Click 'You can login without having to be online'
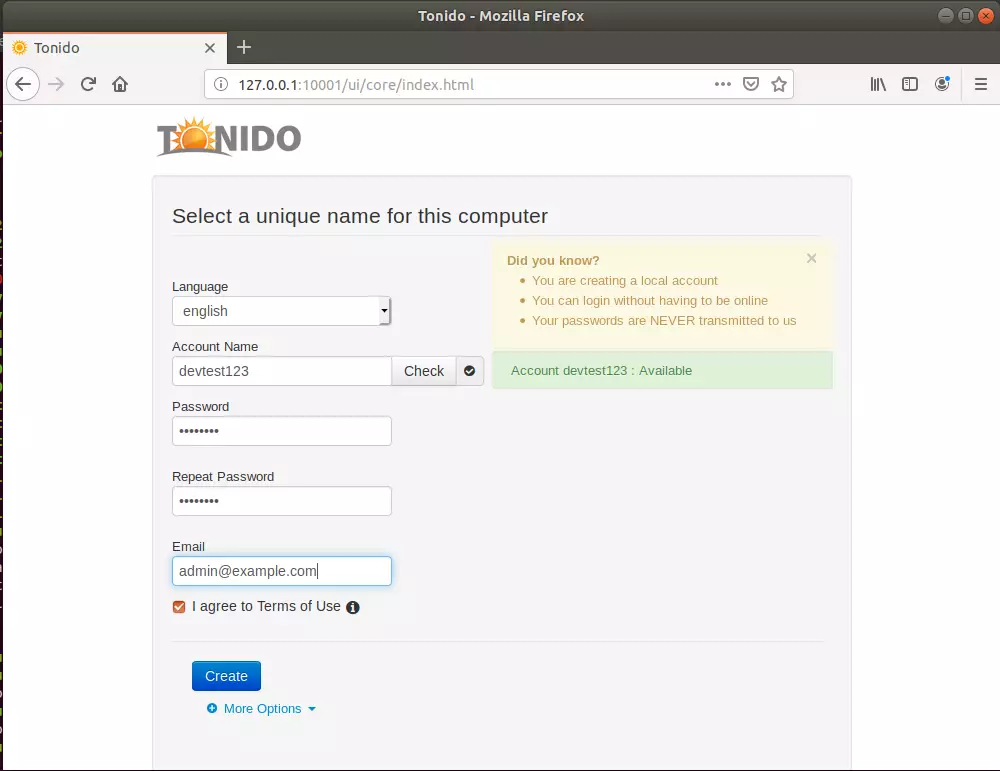 pyautogui.click(x=650, y=300)
